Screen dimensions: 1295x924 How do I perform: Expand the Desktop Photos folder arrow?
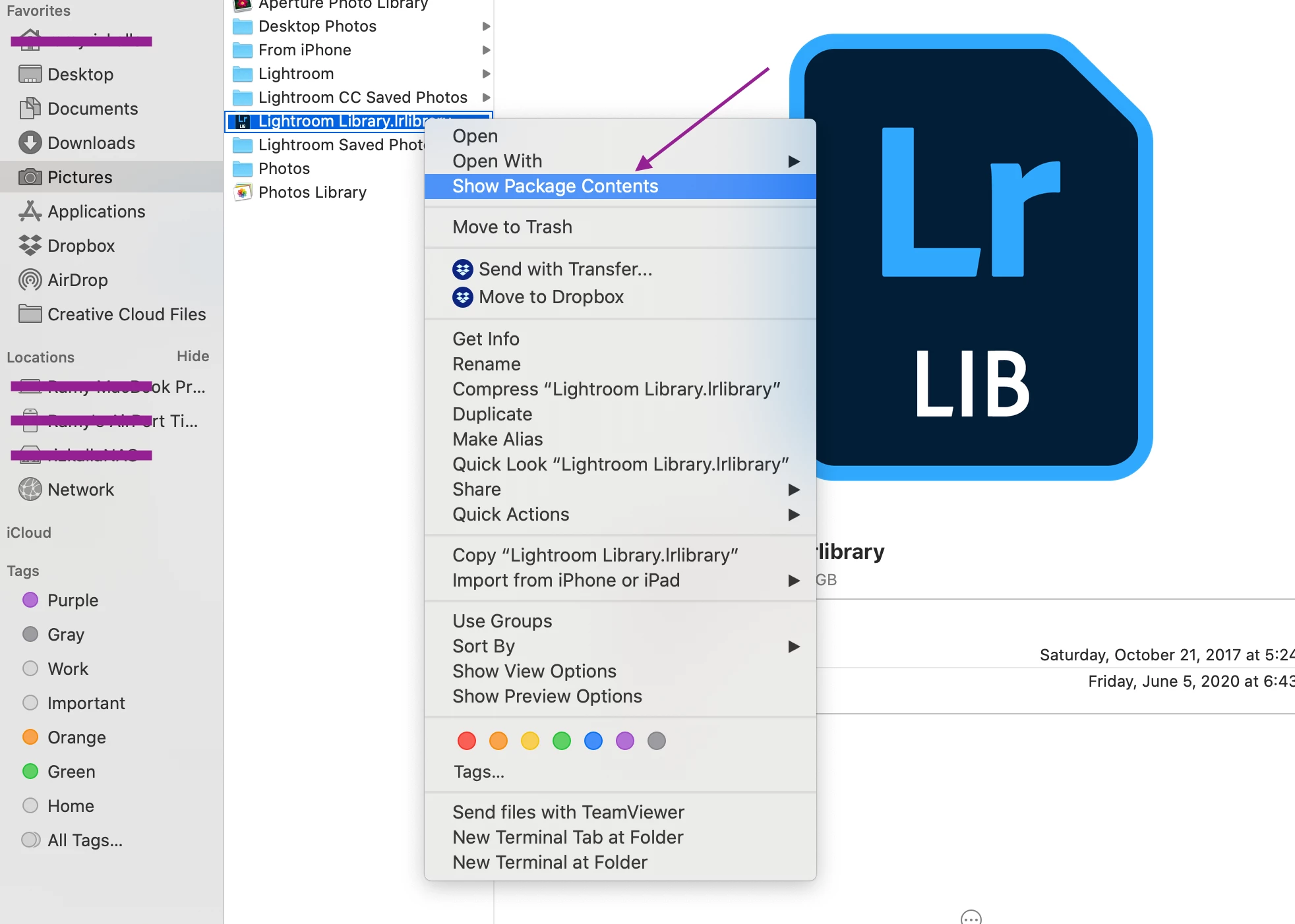(486, 26)
